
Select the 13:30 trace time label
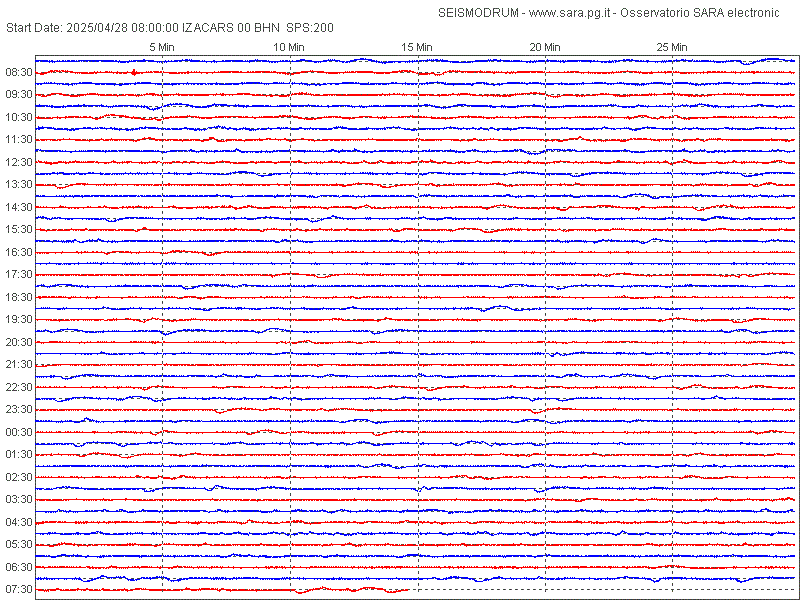coord(19,185)
